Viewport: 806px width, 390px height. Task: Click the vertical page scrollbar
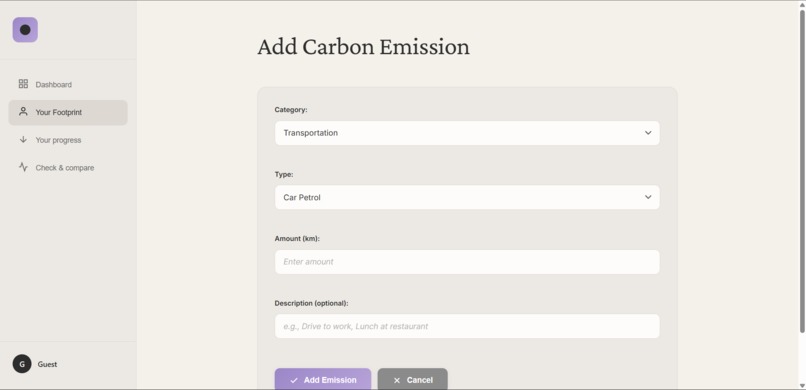(802, 172)
